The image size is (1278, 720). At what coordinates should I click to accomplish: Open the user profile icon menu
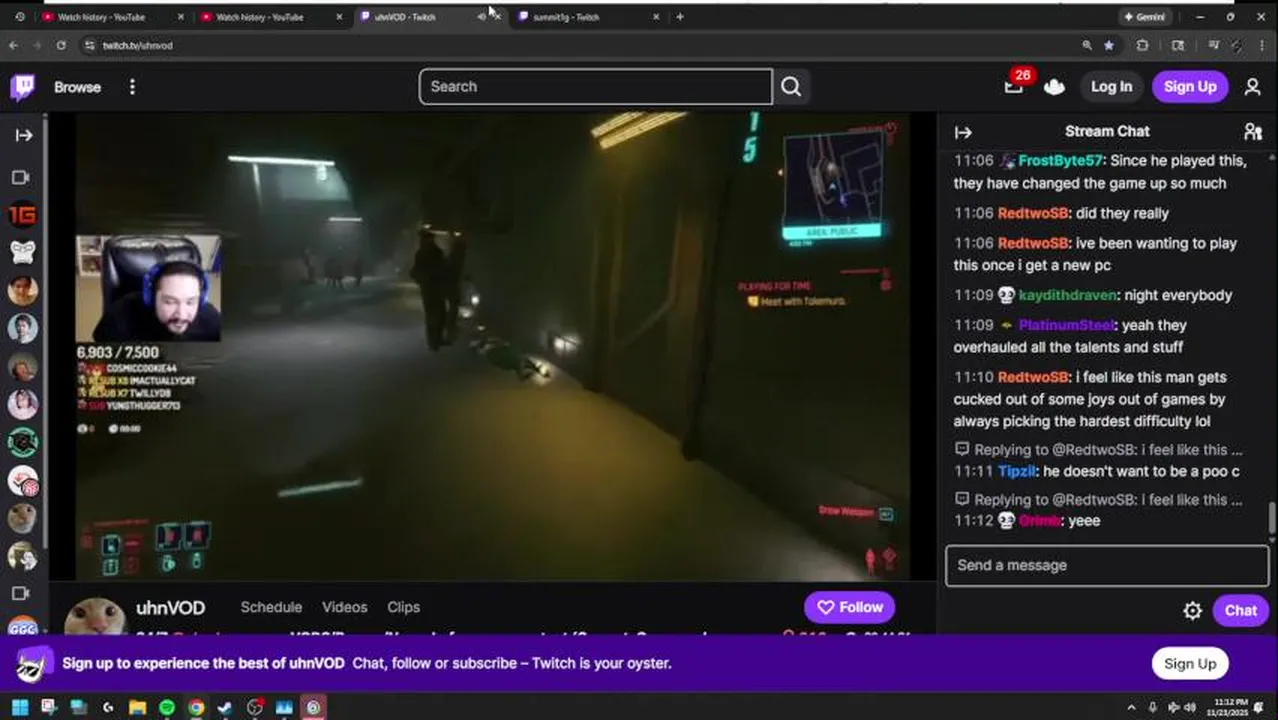tap(1252, 87)
